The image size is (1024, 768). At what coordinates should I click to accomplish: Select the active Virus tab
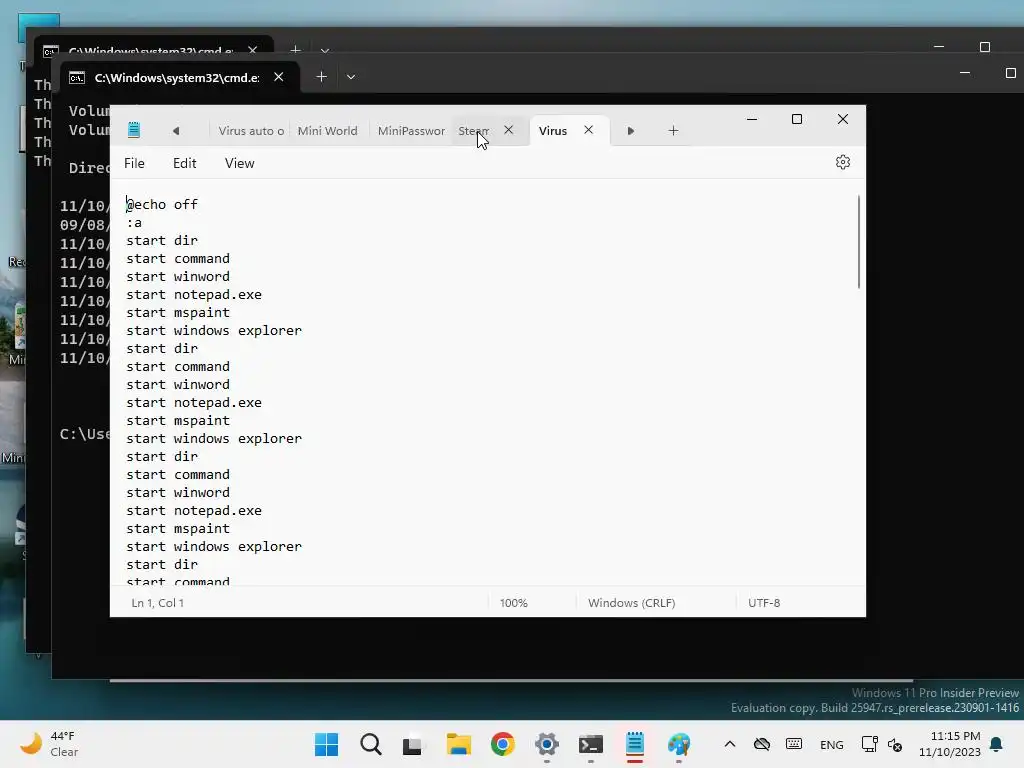[552, 131]
